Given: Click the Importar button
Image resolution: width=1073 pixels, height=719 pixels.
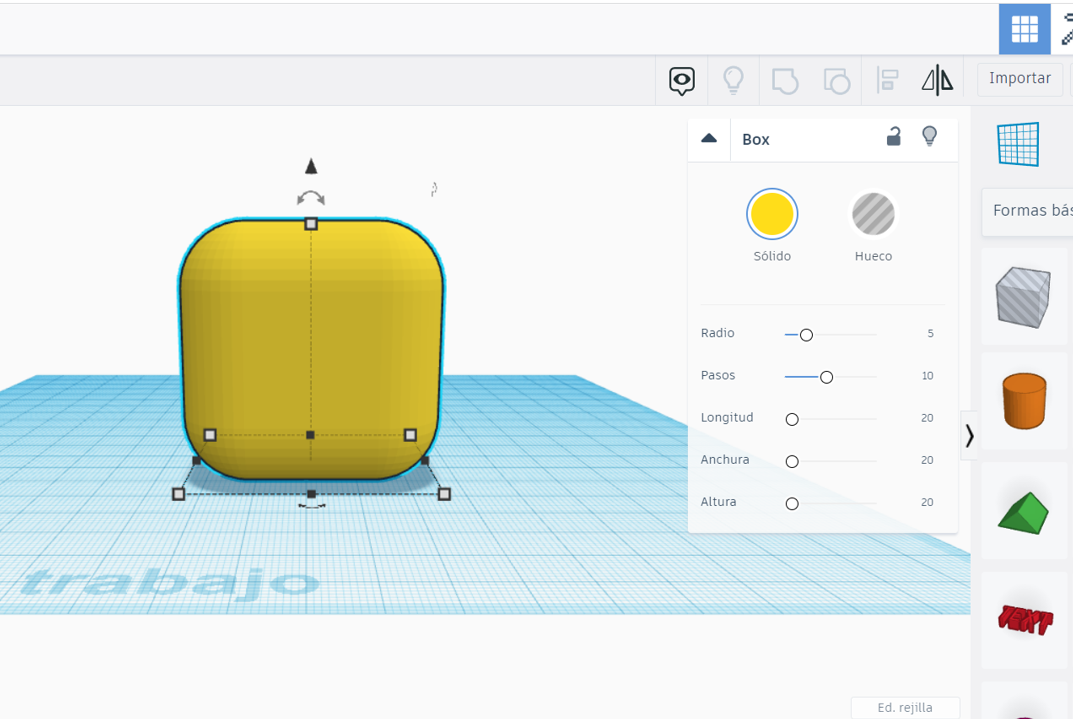Looking at the screenshot, I should coord(1019,79).
